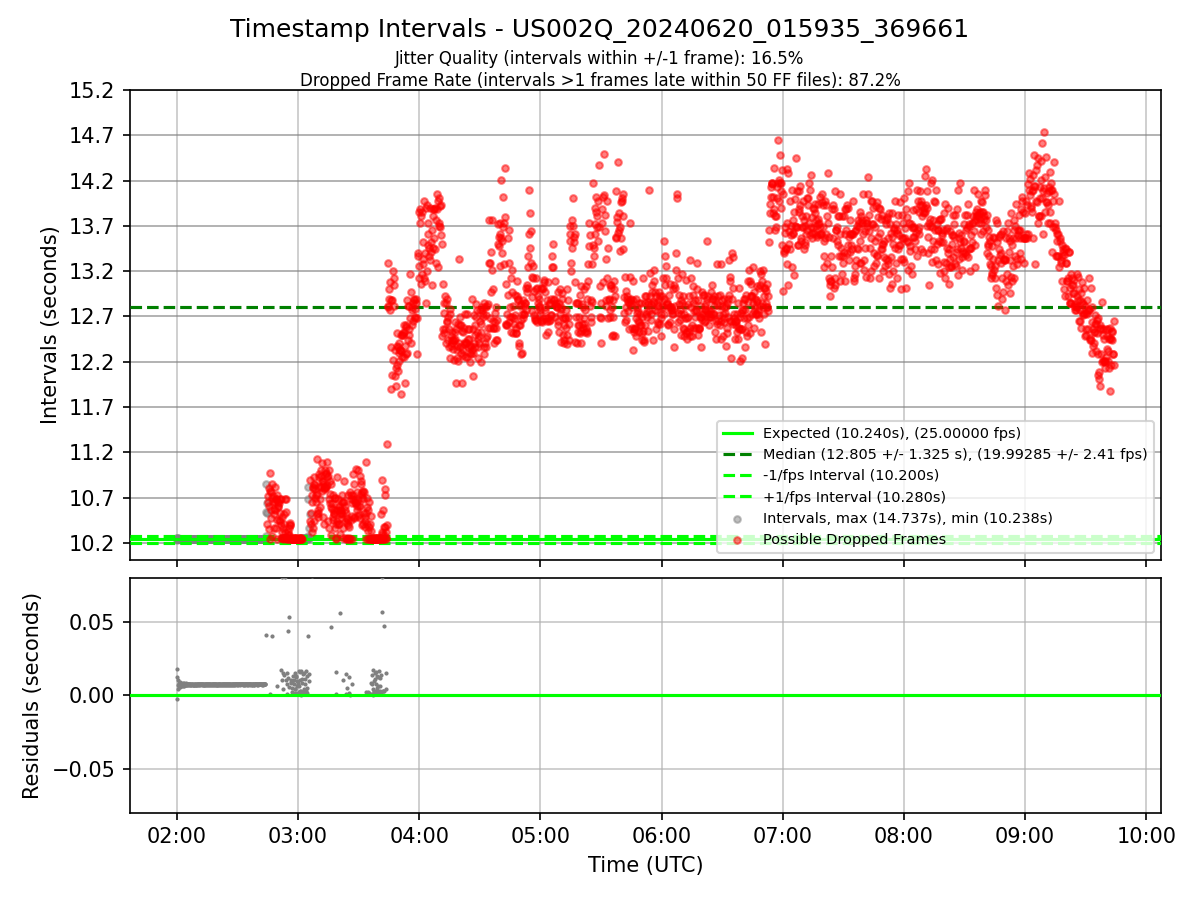The image size is (1200, 900).
Task: Click the gray dot marker beside the "Intervals, max" legend entry
Action: pos(737,519)
